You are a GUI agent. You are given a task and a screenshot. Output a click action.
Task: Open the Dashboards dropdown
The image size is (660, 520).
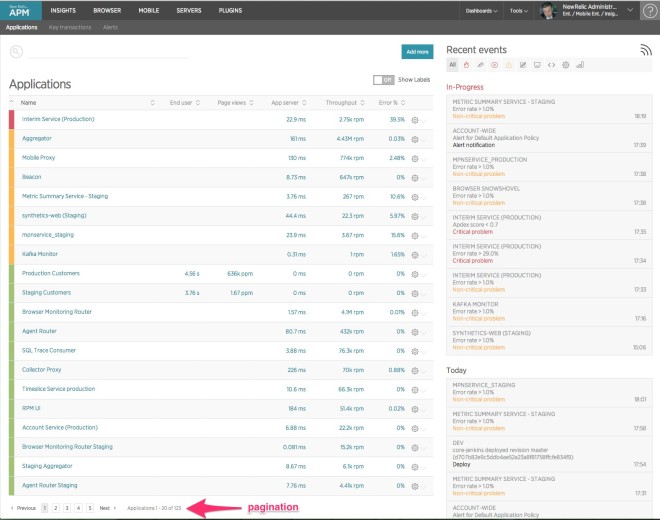point(481,11)
